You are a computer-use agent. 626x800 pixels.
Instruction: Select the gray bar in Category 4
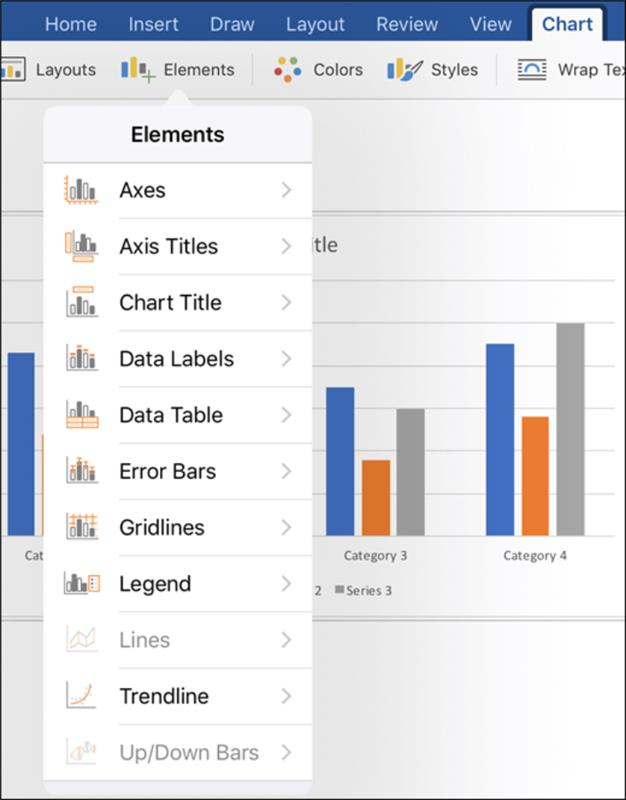click(570, 429)
